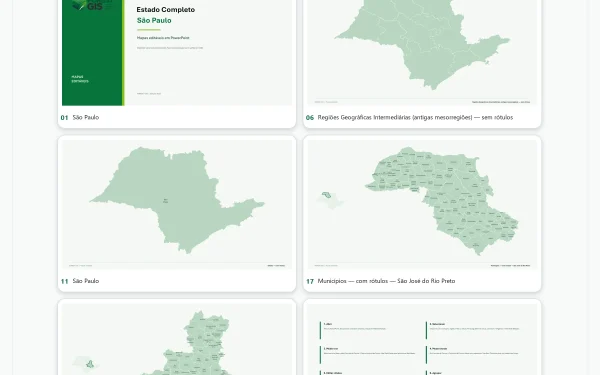Click caption '11 São Paulo'
This screenshot has width=600, height=375.
[80, 281]
